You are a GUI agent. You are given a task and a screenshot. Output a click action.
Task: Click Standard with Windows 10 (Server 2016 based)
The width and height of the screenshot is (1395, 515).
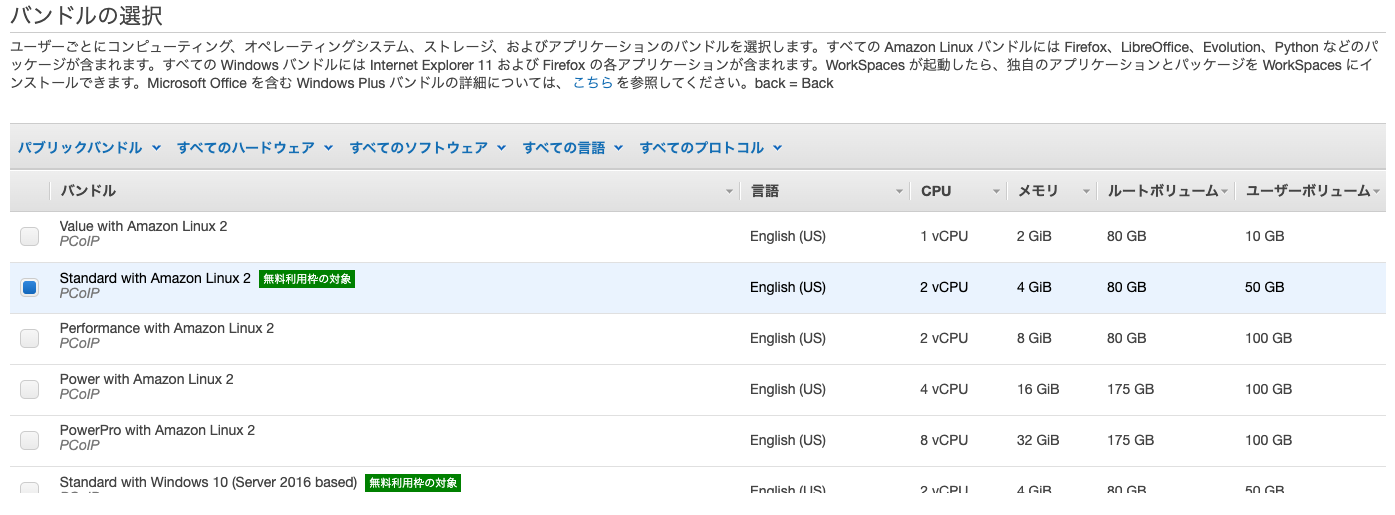tap(208, 482)
